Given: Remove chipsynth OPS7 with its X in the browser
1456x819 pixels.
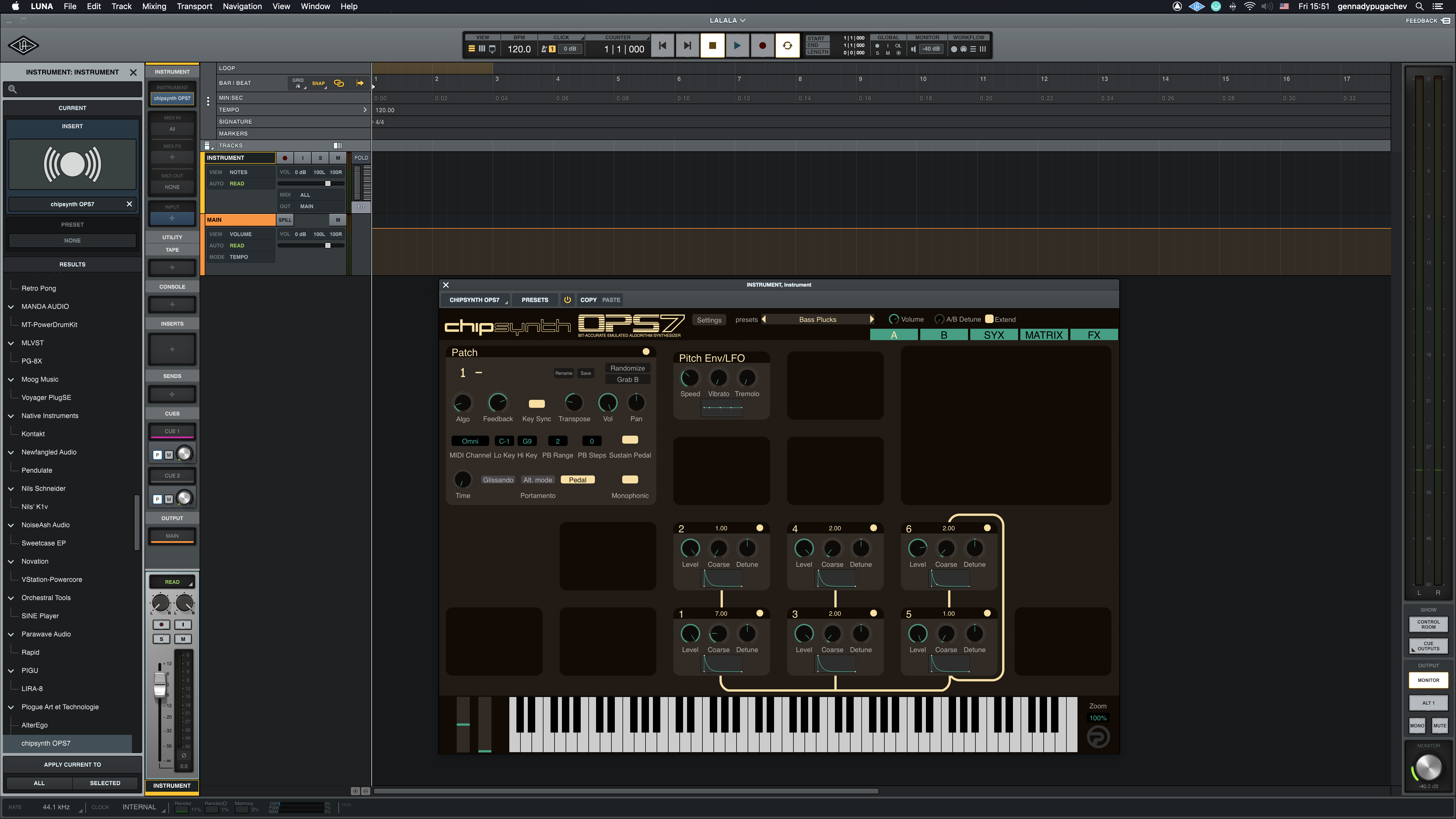Looking at the screenshot, I should pyautogui.click(x=129, y=204).
